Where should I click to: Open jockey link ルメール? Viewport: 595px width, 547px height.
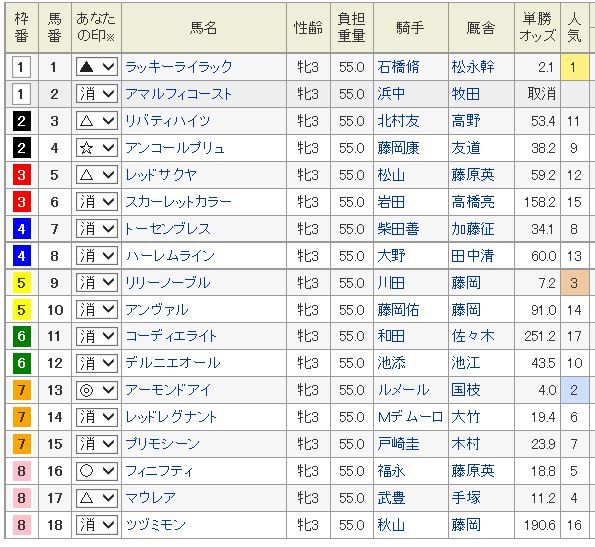[x=403, y=390]
